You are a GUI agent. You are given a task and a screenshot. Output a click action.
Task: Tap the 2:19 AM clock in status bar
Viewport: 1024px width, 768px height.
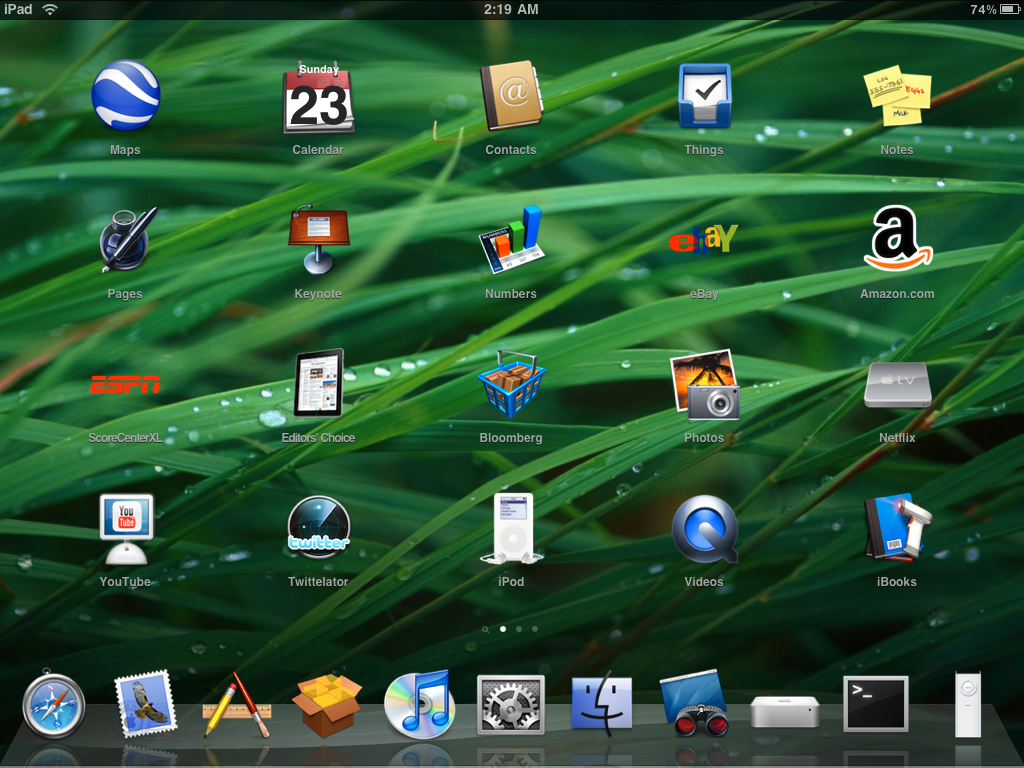click(x=511, y=10)
